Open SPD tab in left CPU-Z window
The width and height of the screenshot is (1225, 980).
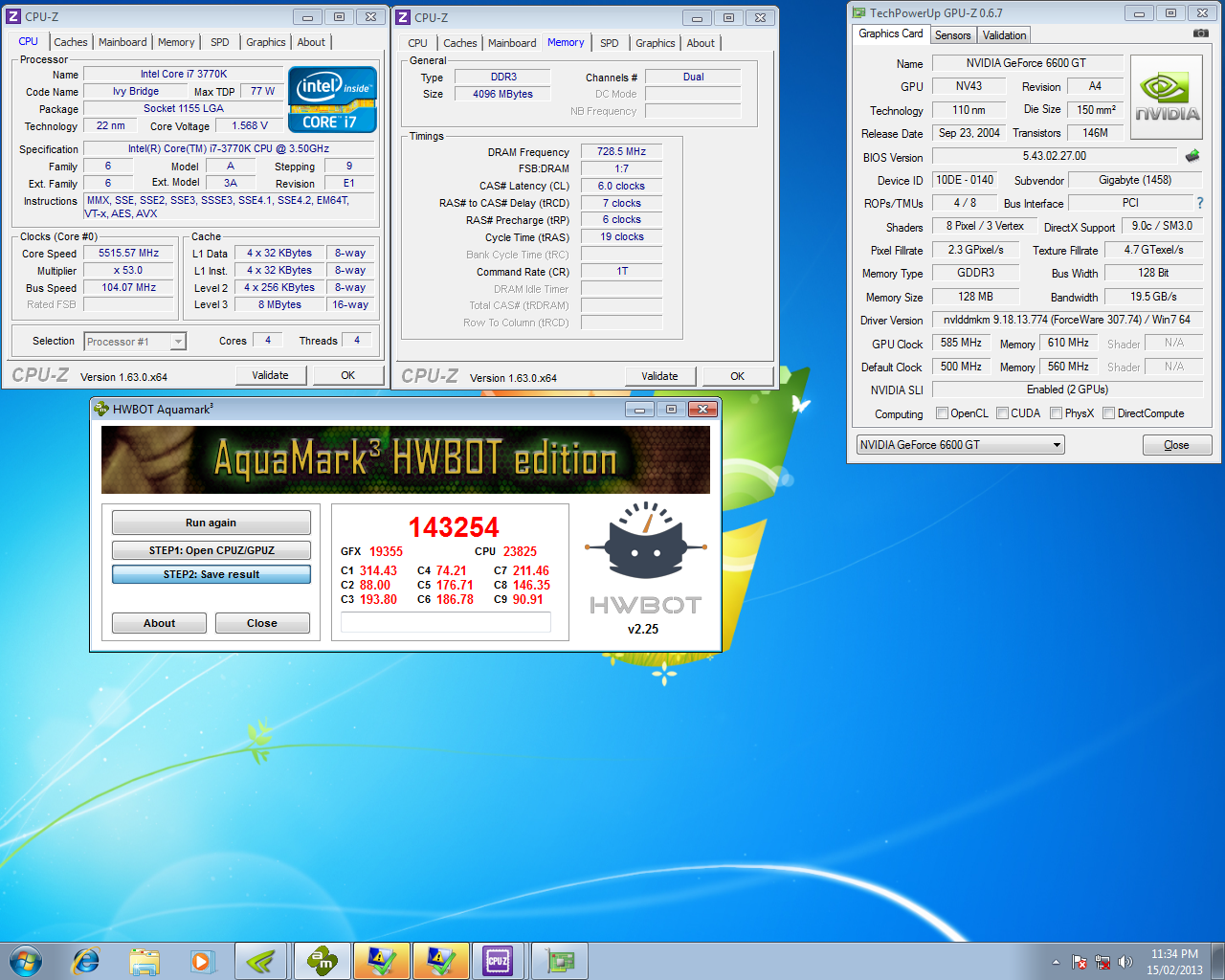pos(220,42)
